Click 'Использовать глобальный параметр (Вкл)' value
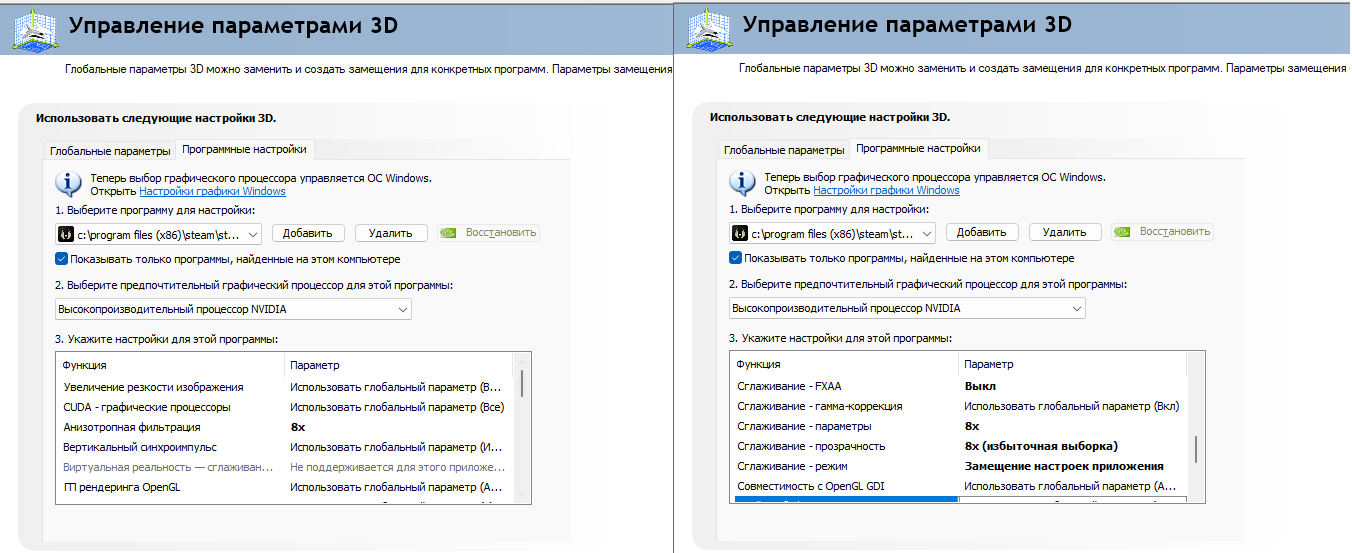 tap(1072, 406)
